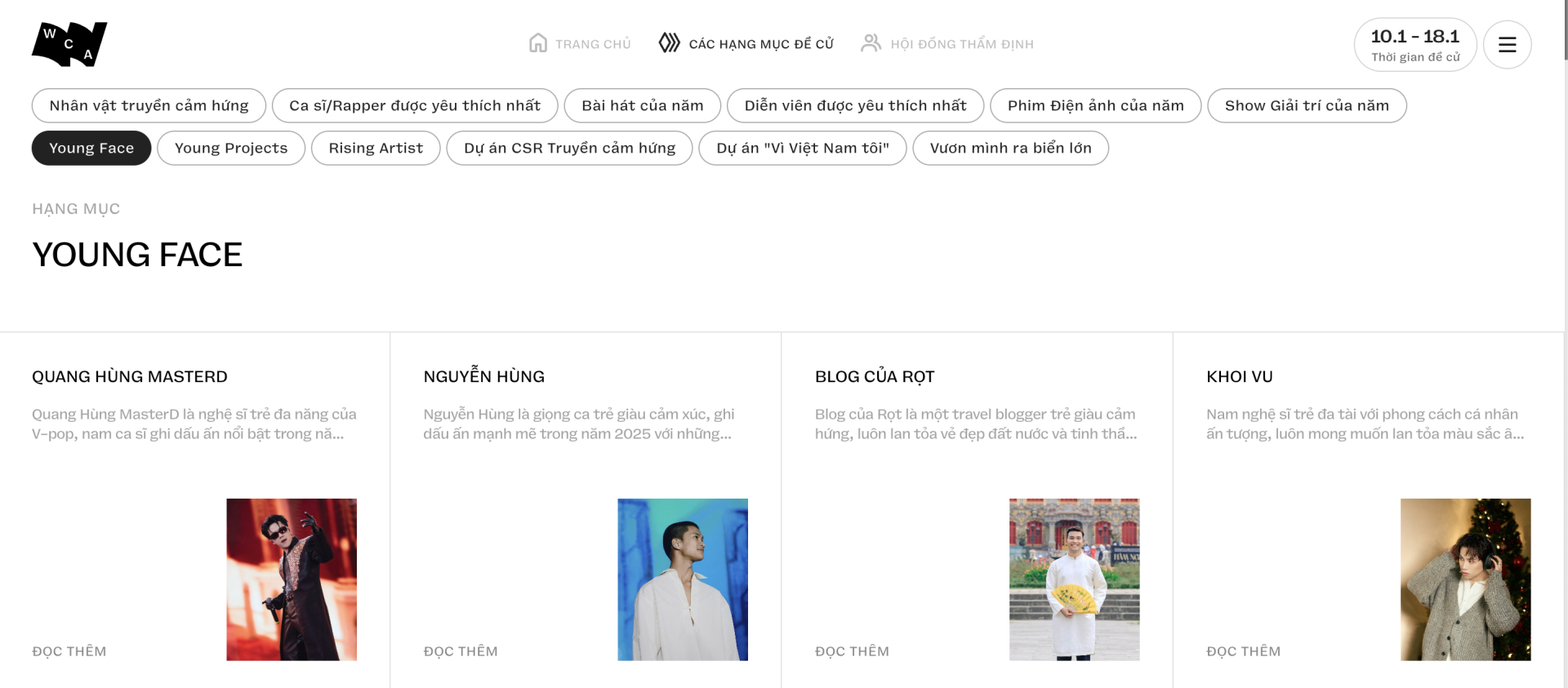
Task: Select the Nhân vật truyền cảm hứng category
Action: click(x=149, y=105)
